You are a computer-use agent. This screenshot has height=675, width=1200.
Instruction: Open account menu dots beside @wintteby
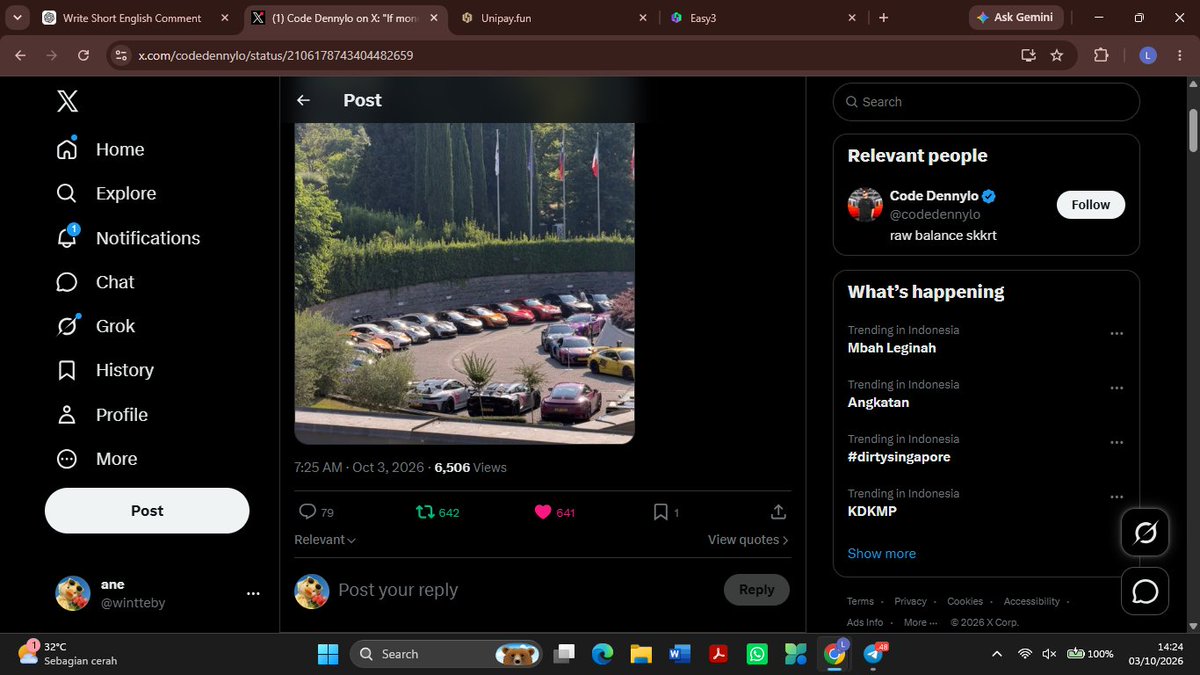[253, 593]
